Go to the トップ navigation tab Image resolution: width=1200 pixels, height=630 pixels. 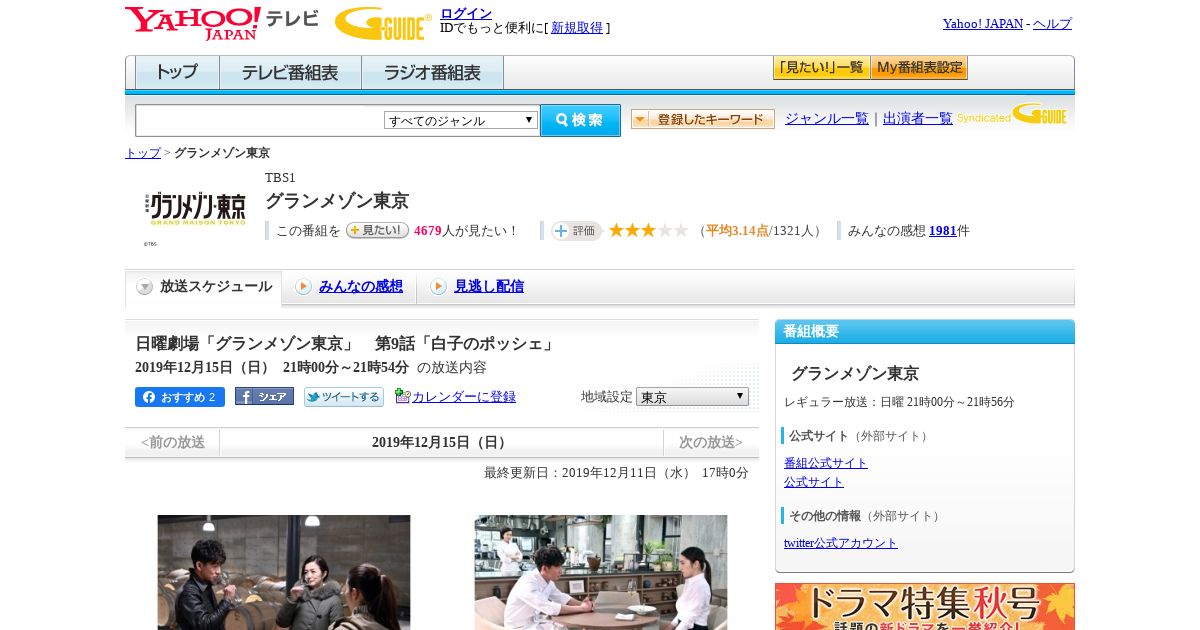click(177, 73)
